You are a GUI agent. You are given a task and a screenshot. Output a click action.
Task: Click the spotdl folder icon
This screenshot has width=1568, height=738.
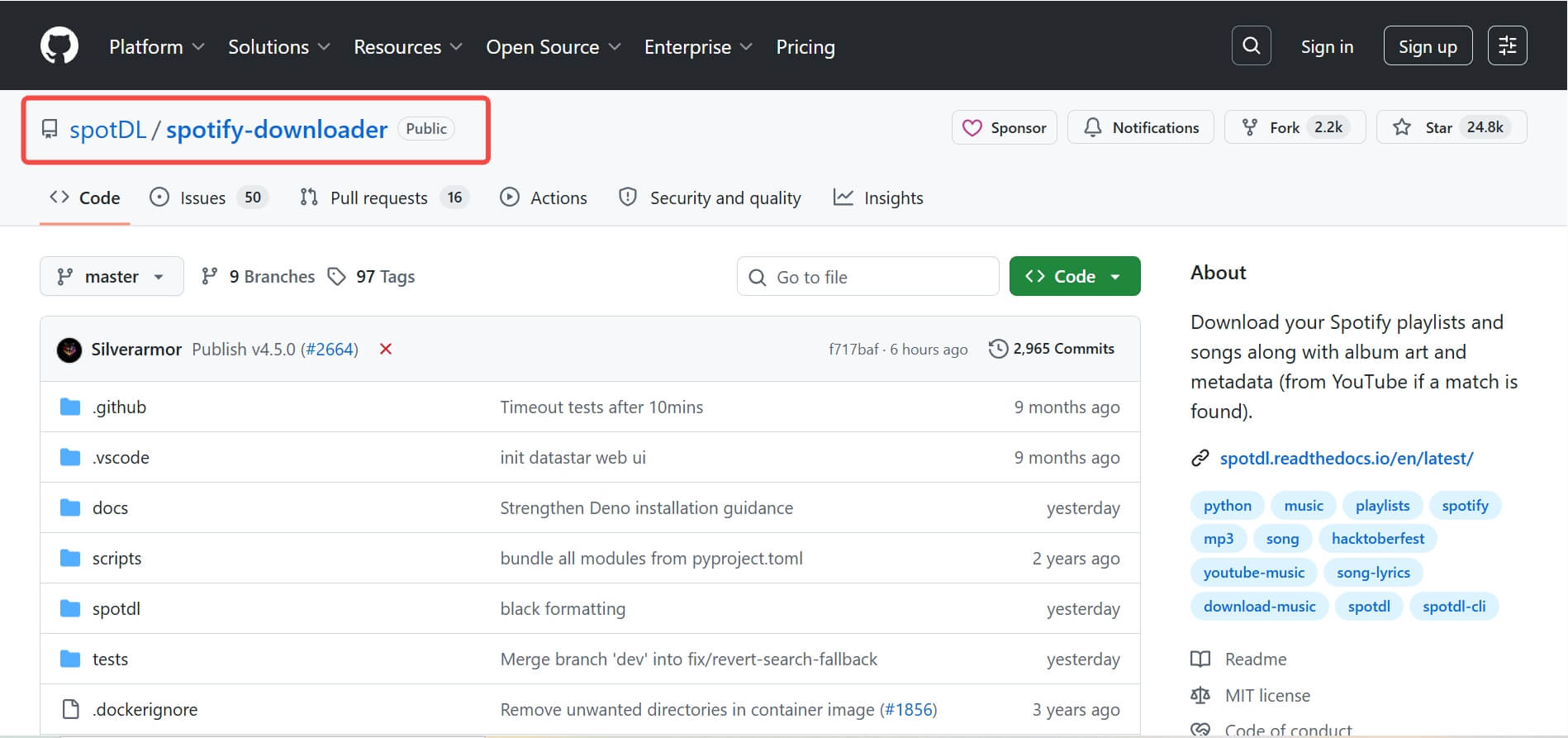(70, 608)
